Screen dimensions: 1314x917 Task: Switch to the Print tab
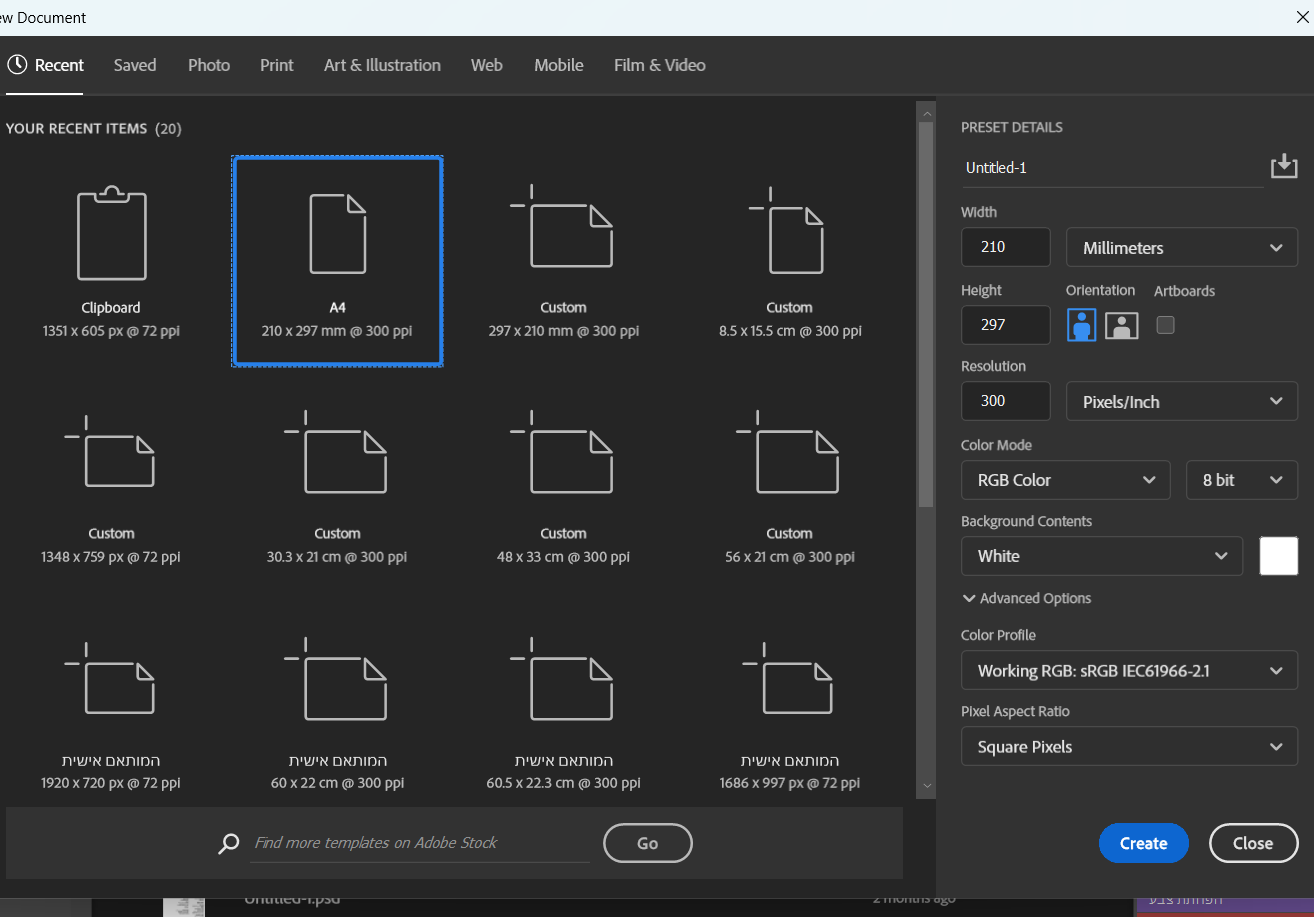coord(277,65)
